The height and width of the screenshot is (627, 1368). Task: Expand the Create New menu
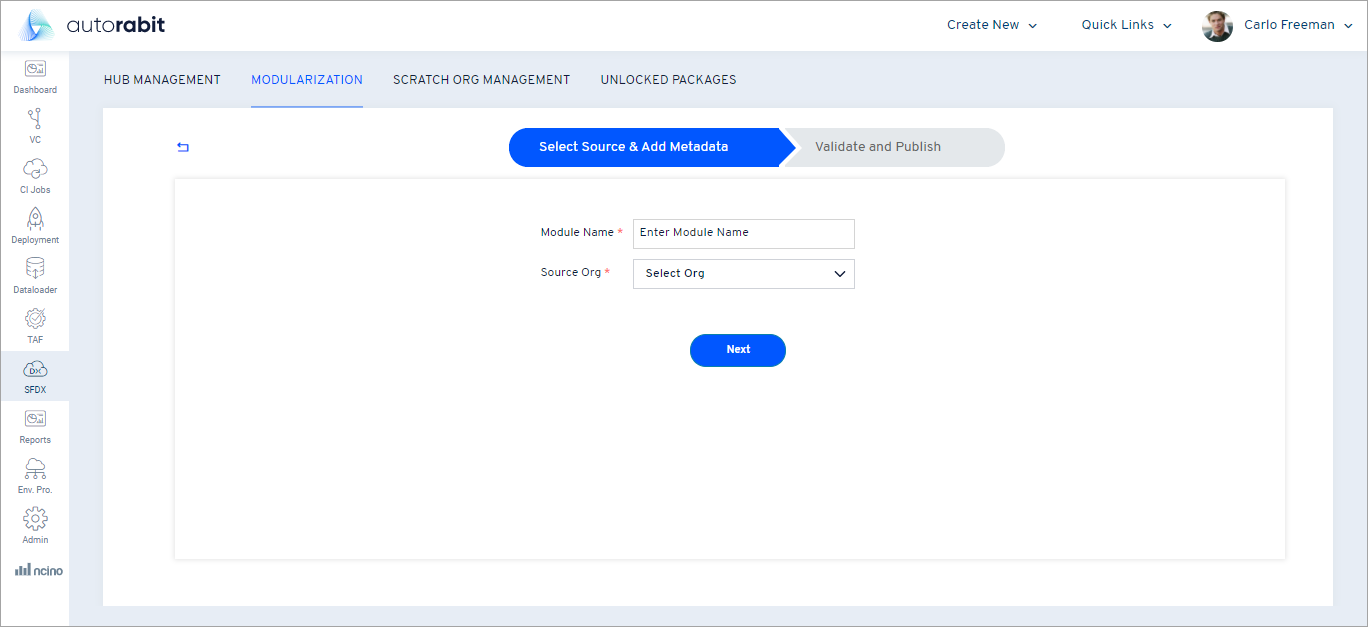point(991,24)
